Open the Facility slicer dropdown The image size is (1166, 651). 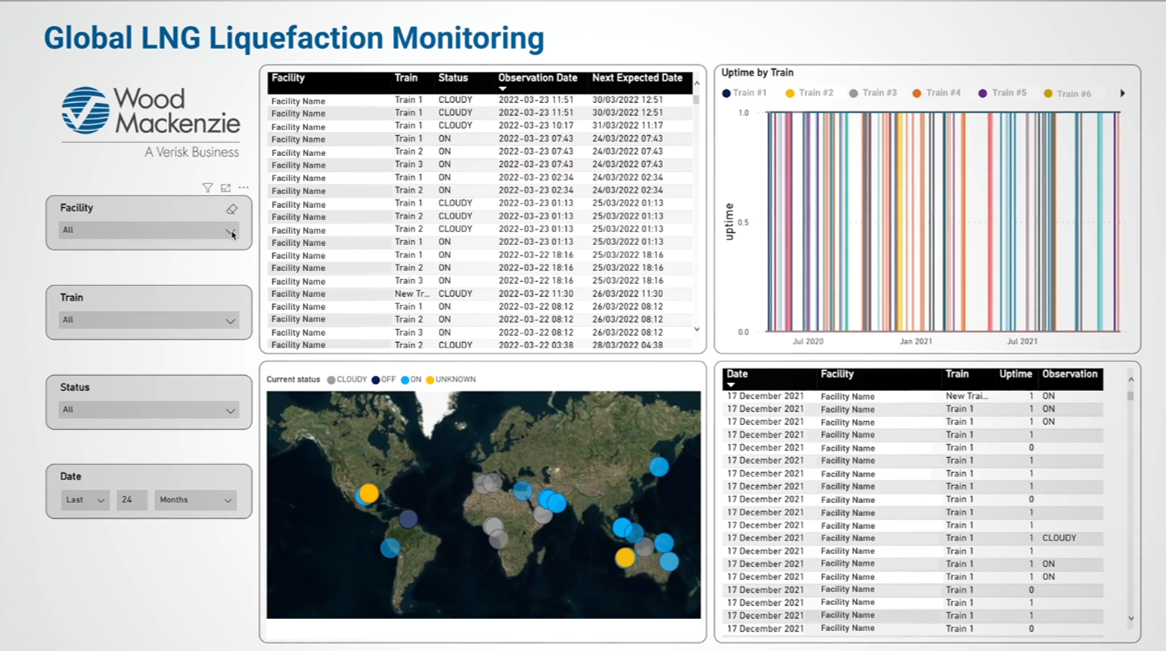click(231, 230)
